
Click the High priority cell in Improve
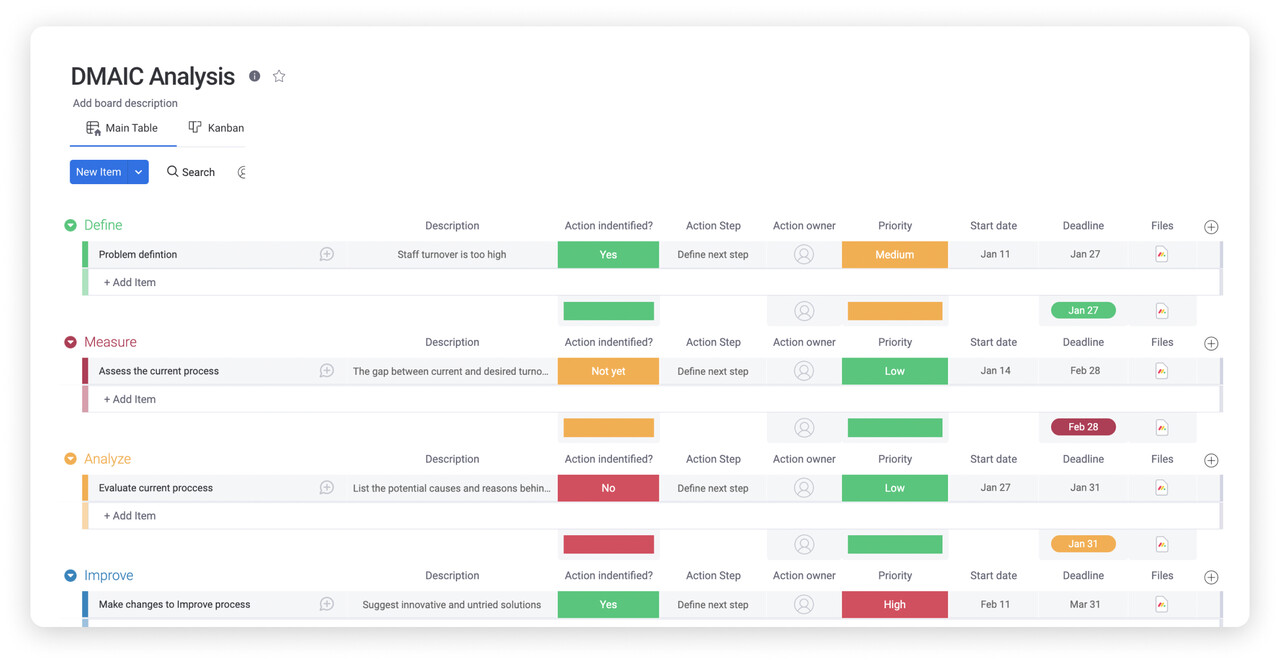[894, 604]
